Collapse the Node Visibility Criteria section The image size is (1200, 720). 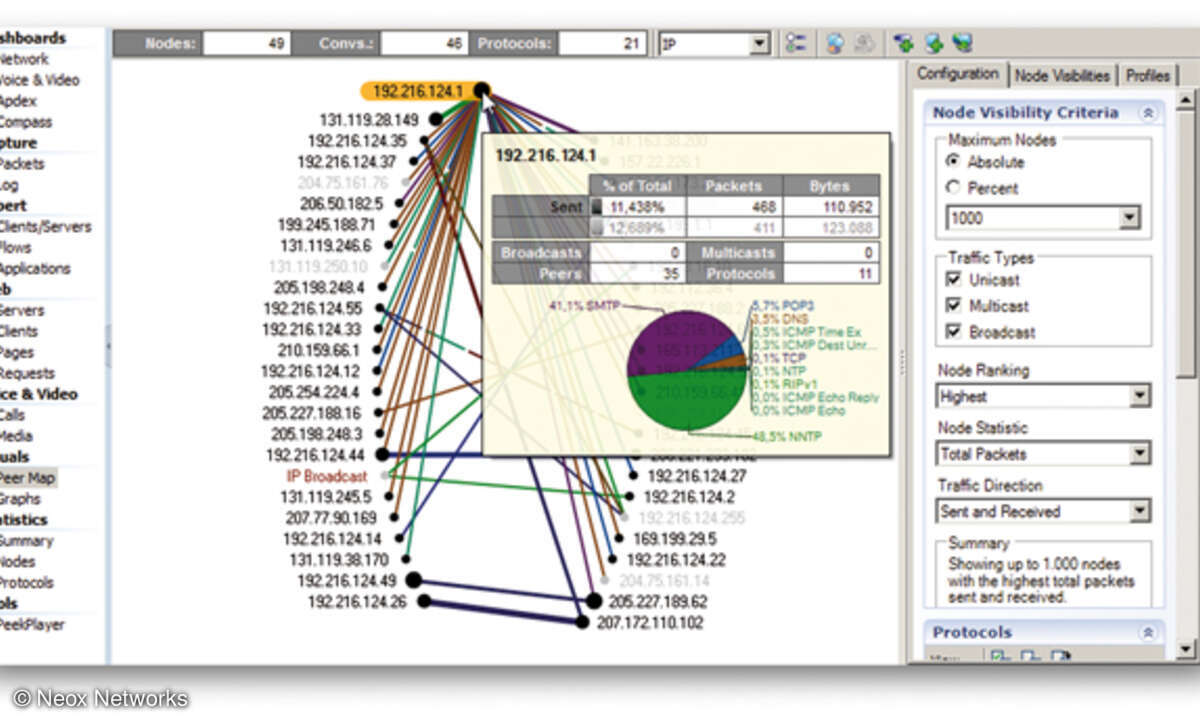[x=1148, y=113]
